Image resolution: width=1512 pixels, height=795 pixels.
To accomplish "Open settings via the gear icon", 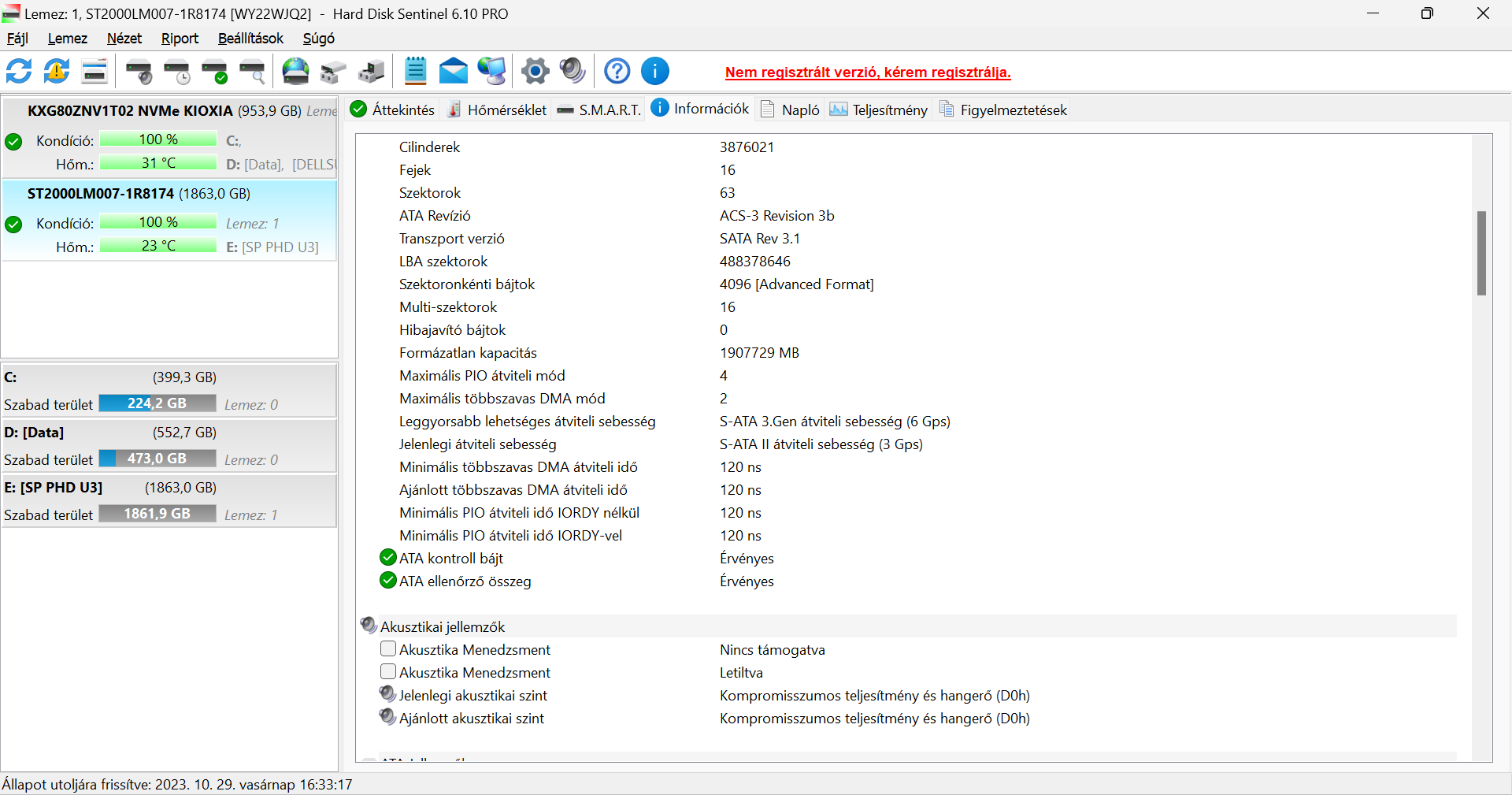I will click(x=535, y=72).
